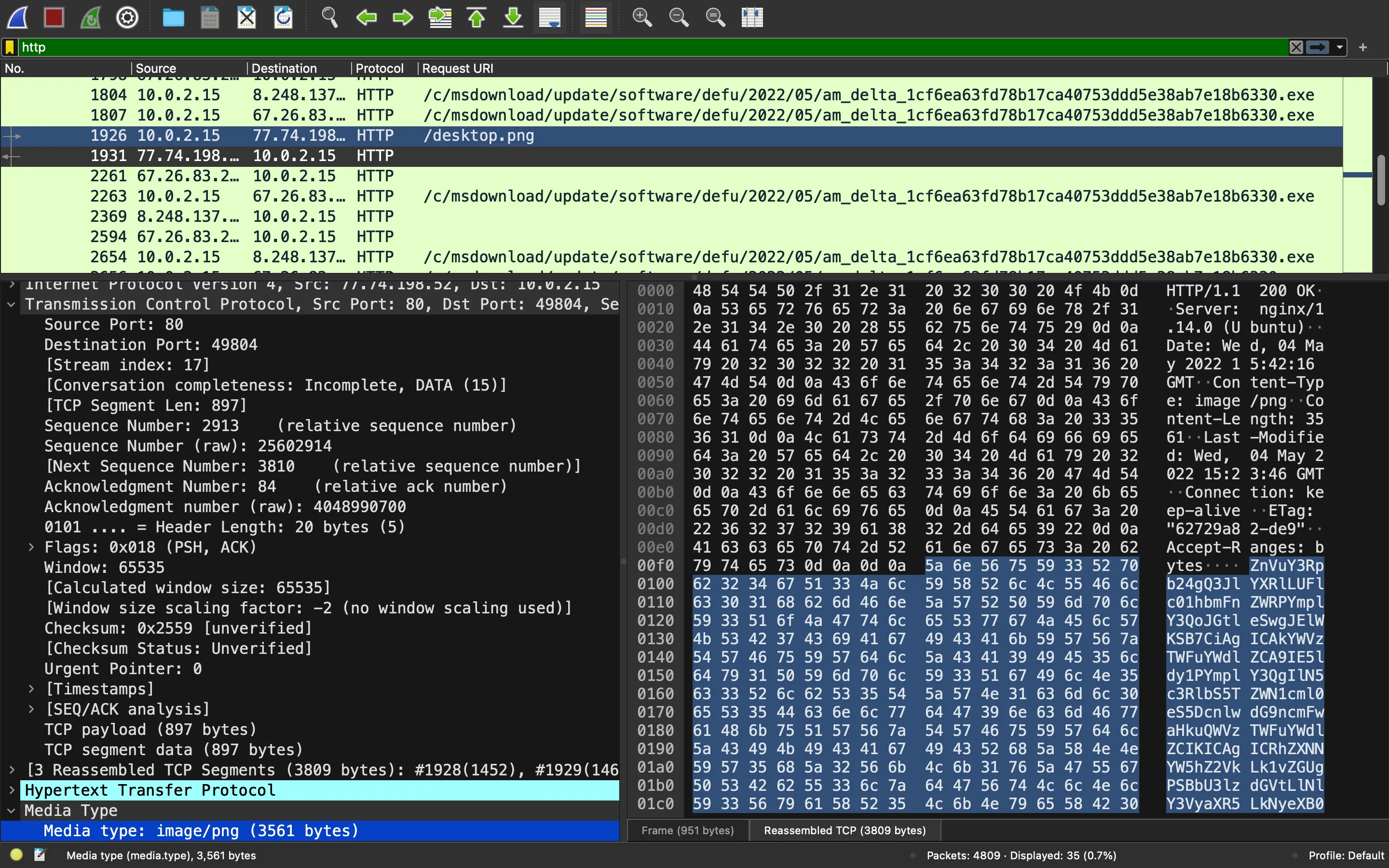
Task: Select packet 1804 in packet list
Action: [671, 95]
